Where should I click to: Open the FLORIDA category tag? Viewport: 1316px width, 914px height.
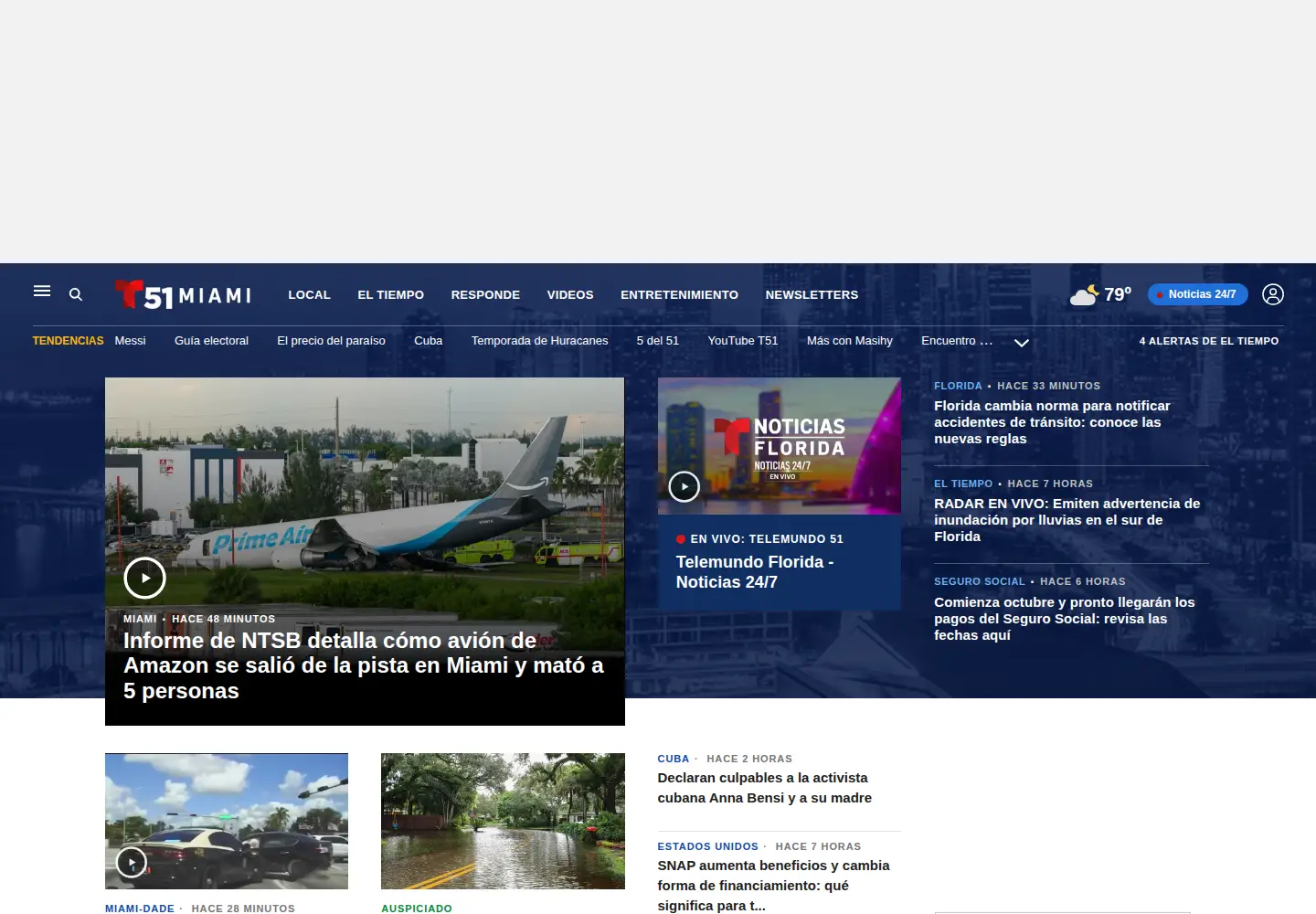pyautogui.click(x=958, y=386)
